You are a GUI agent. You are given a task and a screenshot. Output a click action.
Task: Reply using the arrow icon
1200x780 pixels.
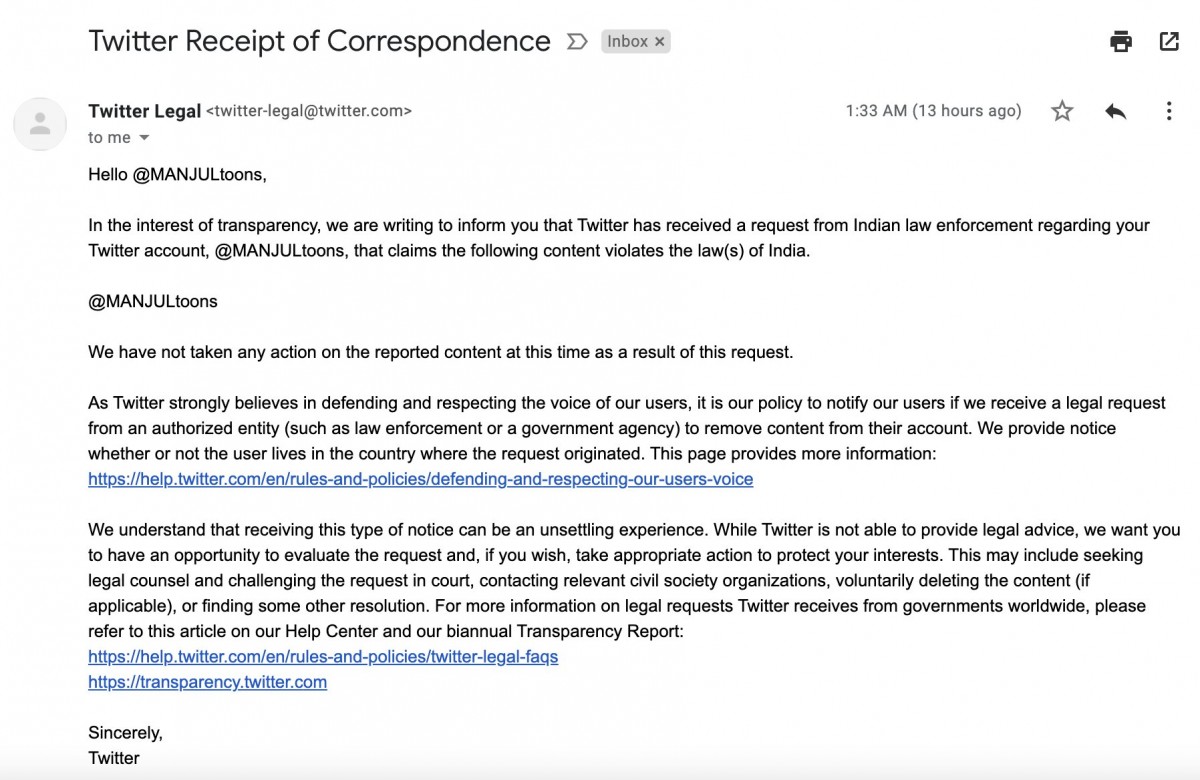point(1115,111)
